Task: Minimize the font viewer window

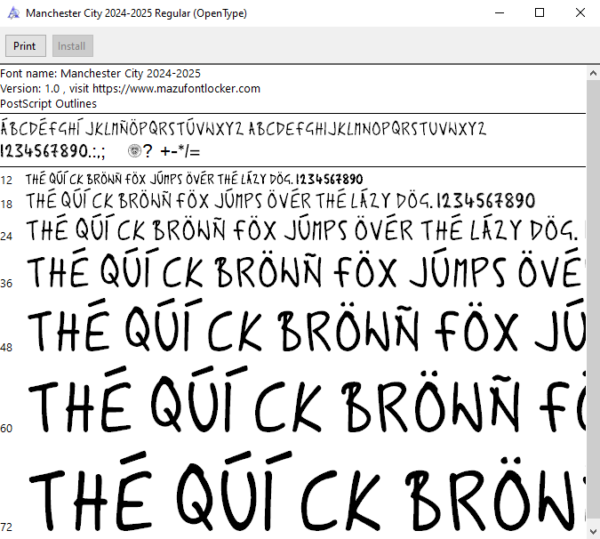Action: pyautogui.click(x=499, y=13)
